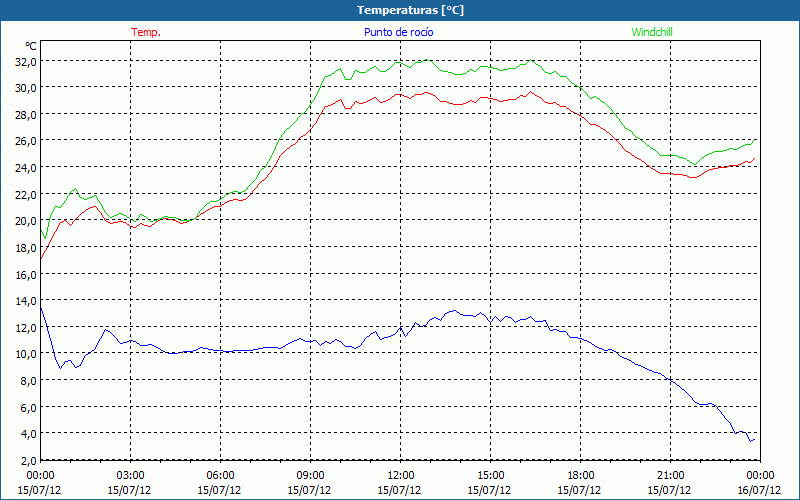The image size is (800, 500).
Task: Click the 26,0 y-axis value
Action: (26, 141)
